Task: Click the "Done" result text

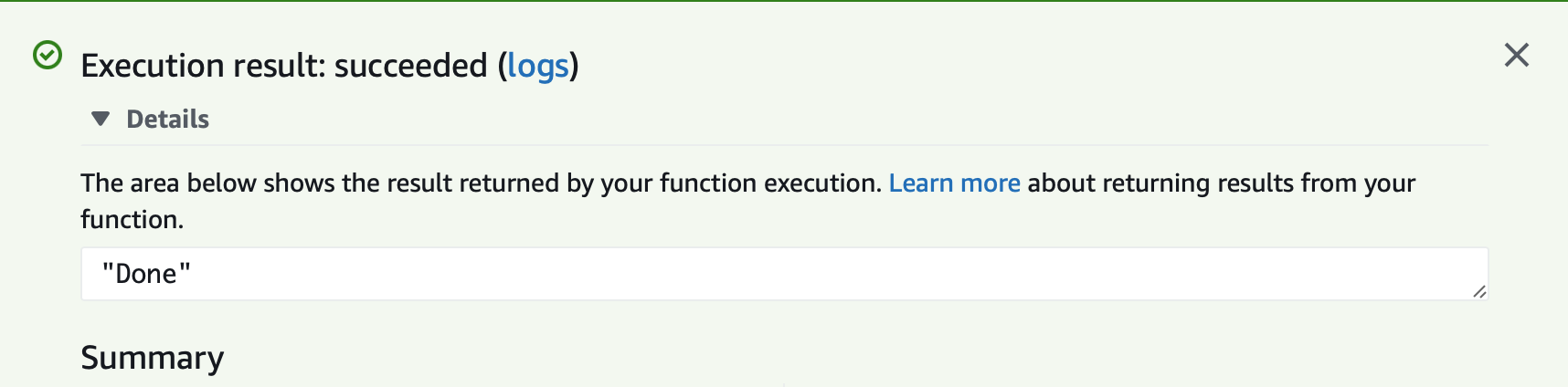Action: pyautogui.click(x=146, y=274)
